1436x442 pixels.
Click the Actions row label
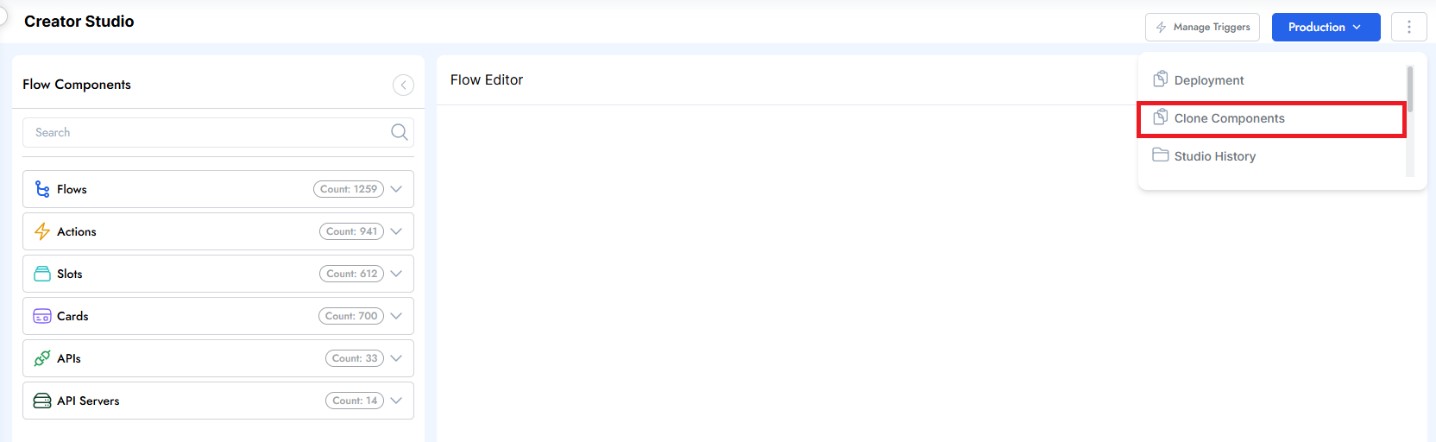tap(77, 231)
